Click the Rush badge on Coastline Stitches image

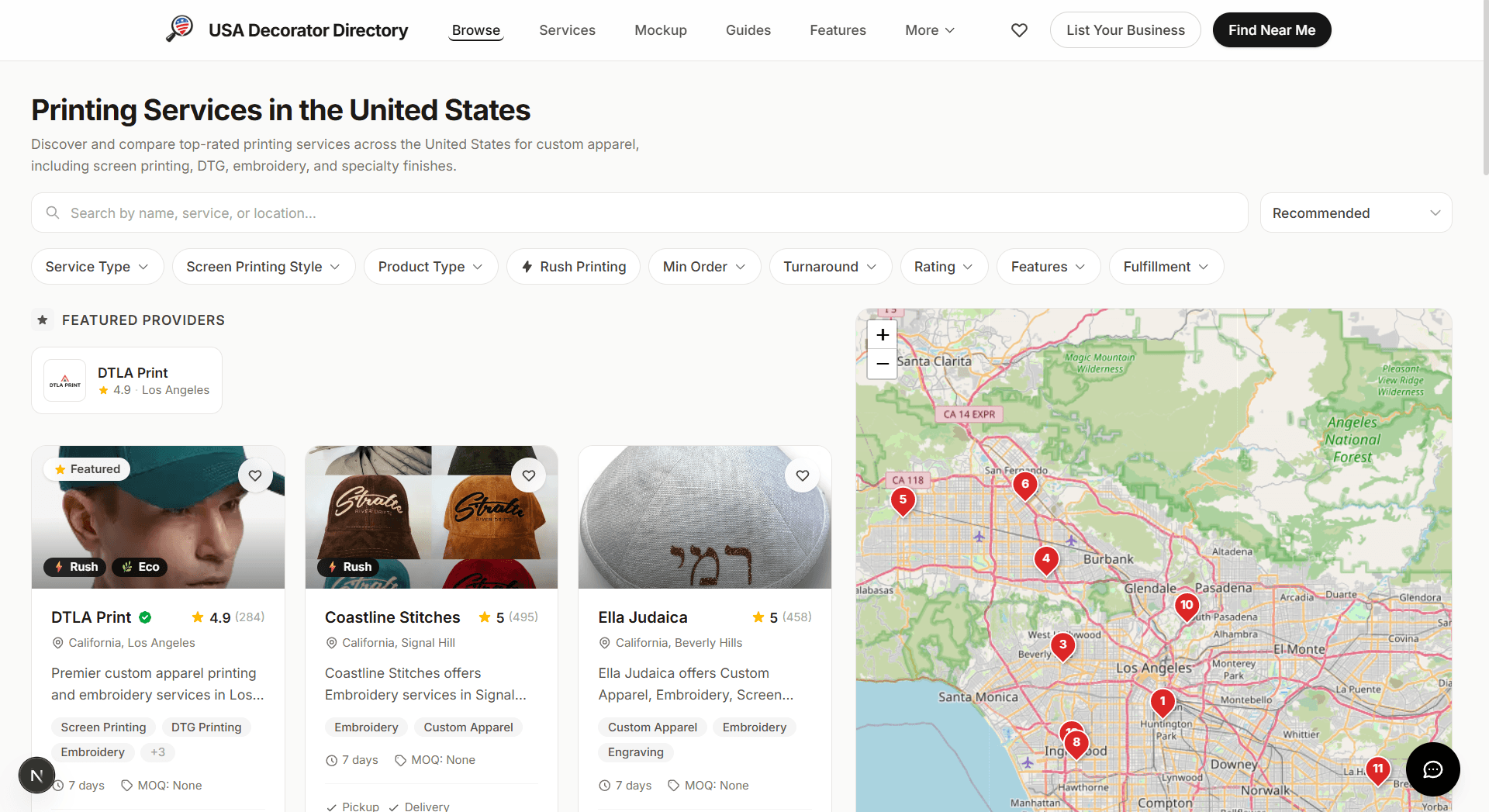coord(348,567)
